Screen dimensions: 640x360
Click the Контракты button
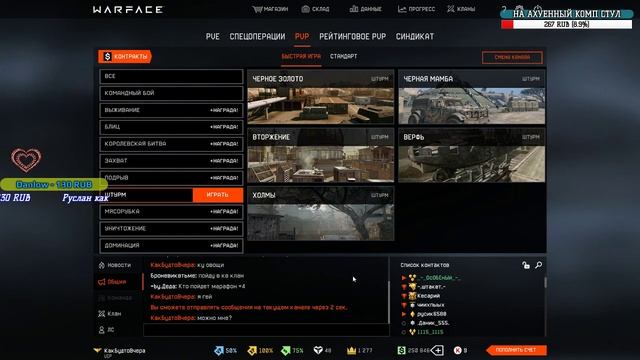(125, 57)
